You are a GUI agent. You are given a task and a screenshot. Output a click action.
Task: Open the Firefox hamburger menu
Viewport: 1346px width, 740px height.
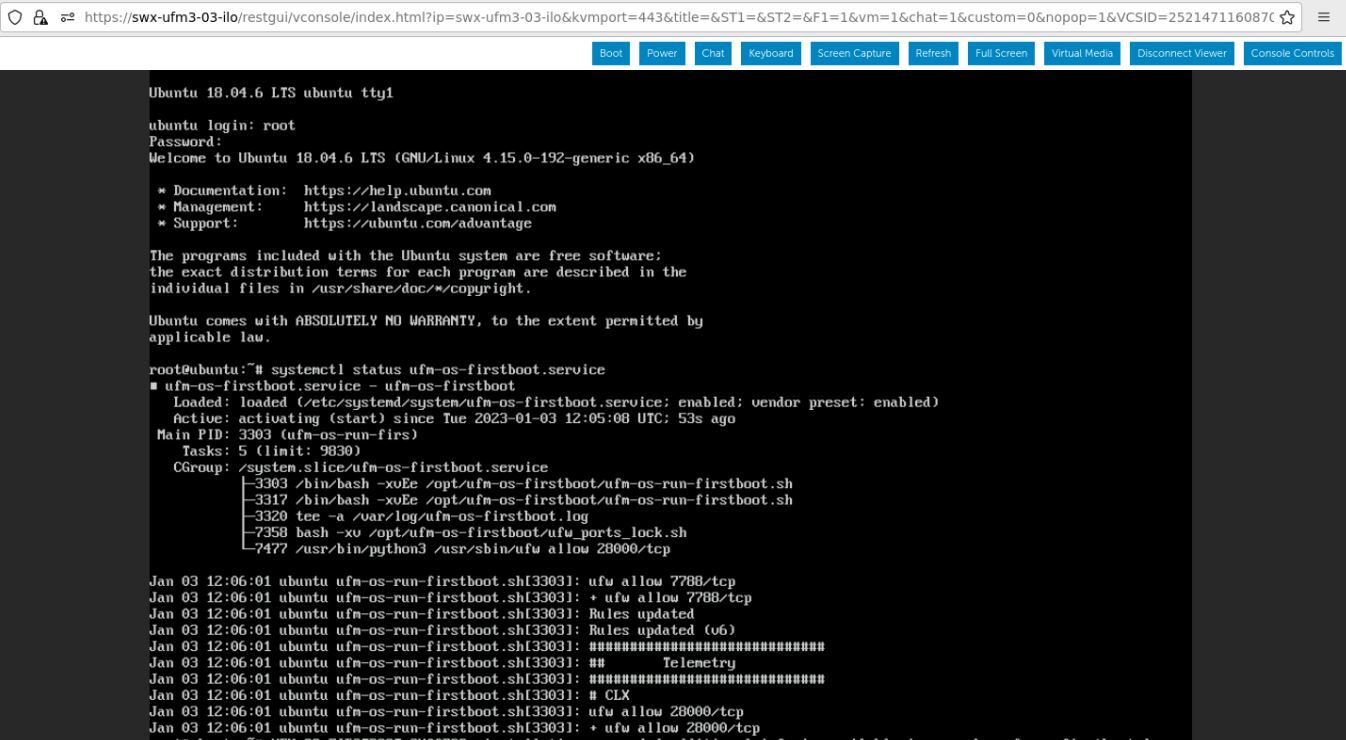[1324, 17]
